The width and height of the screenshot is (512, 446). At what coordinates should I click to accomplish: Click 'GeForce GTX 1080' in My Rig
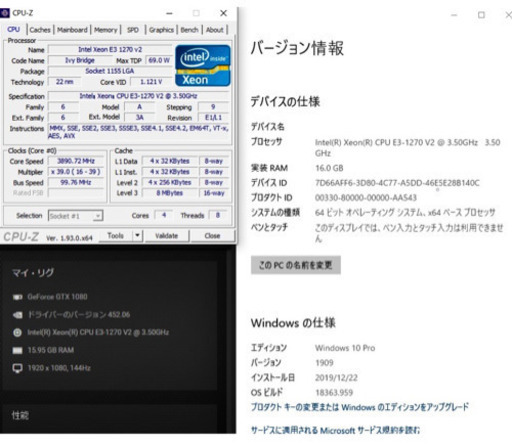(57, 297)
